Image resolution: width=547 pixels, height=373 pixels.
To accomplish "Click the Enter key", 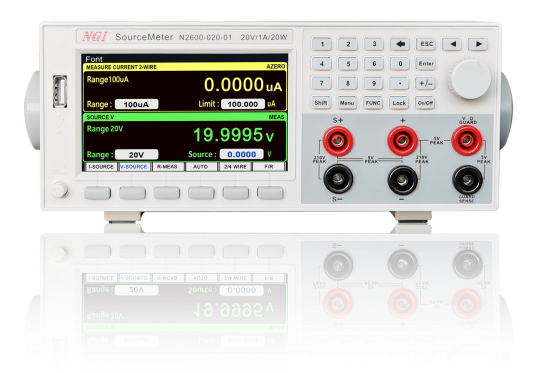I will 426,64.
